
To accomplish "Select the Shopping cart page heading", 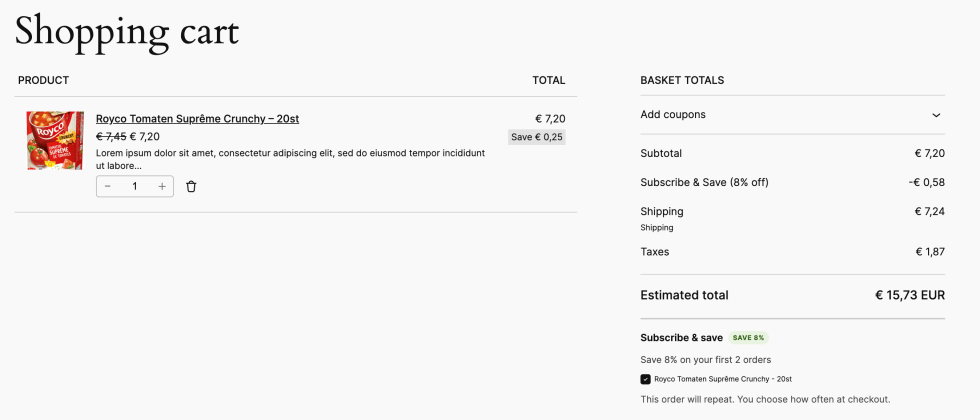I will click(127, 31).
